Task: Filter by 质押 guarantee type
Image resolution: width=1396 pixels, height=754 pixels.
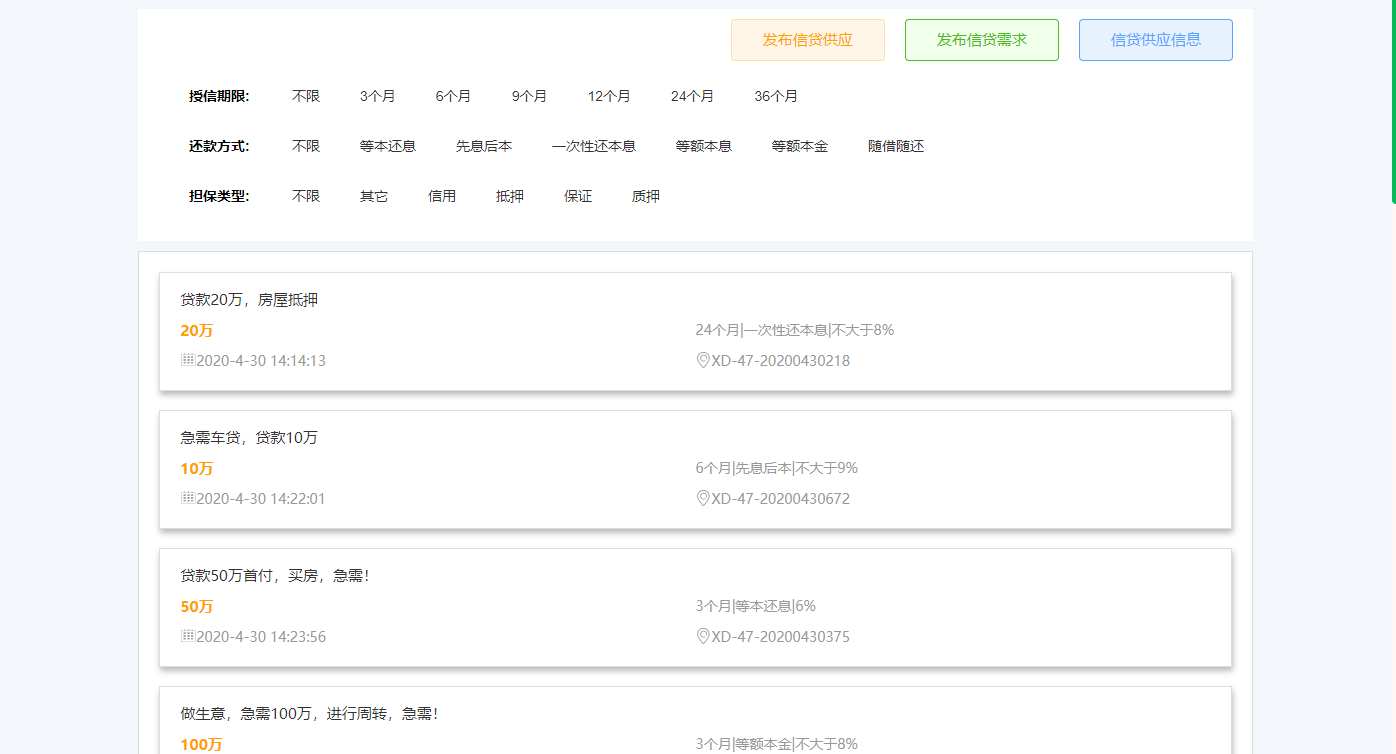Action: coord(645,196)
